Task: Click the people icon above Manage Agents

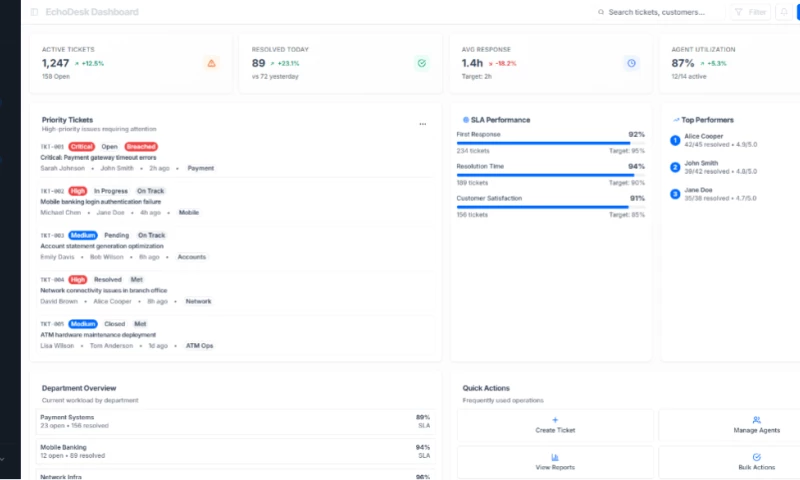Action: coord(757,420)
